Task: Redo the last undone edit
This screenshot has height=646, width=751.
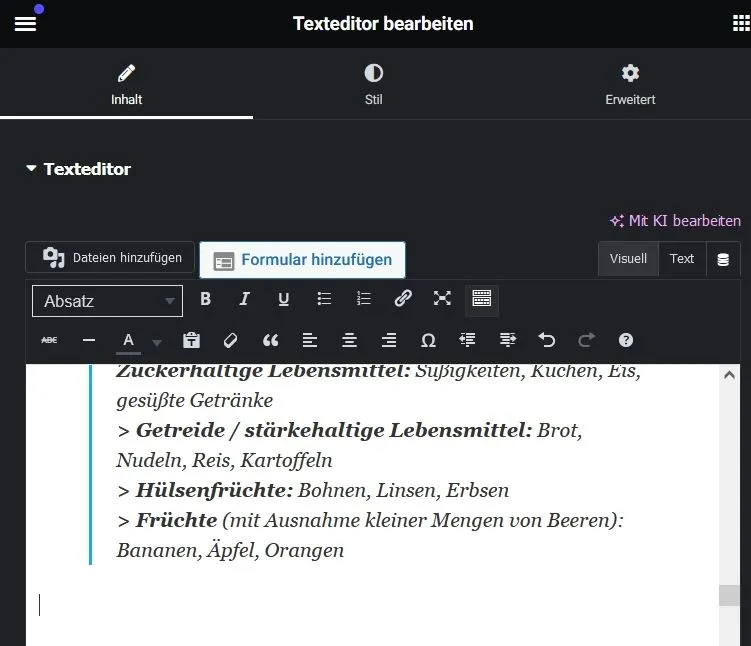Action: pos(586,340)
